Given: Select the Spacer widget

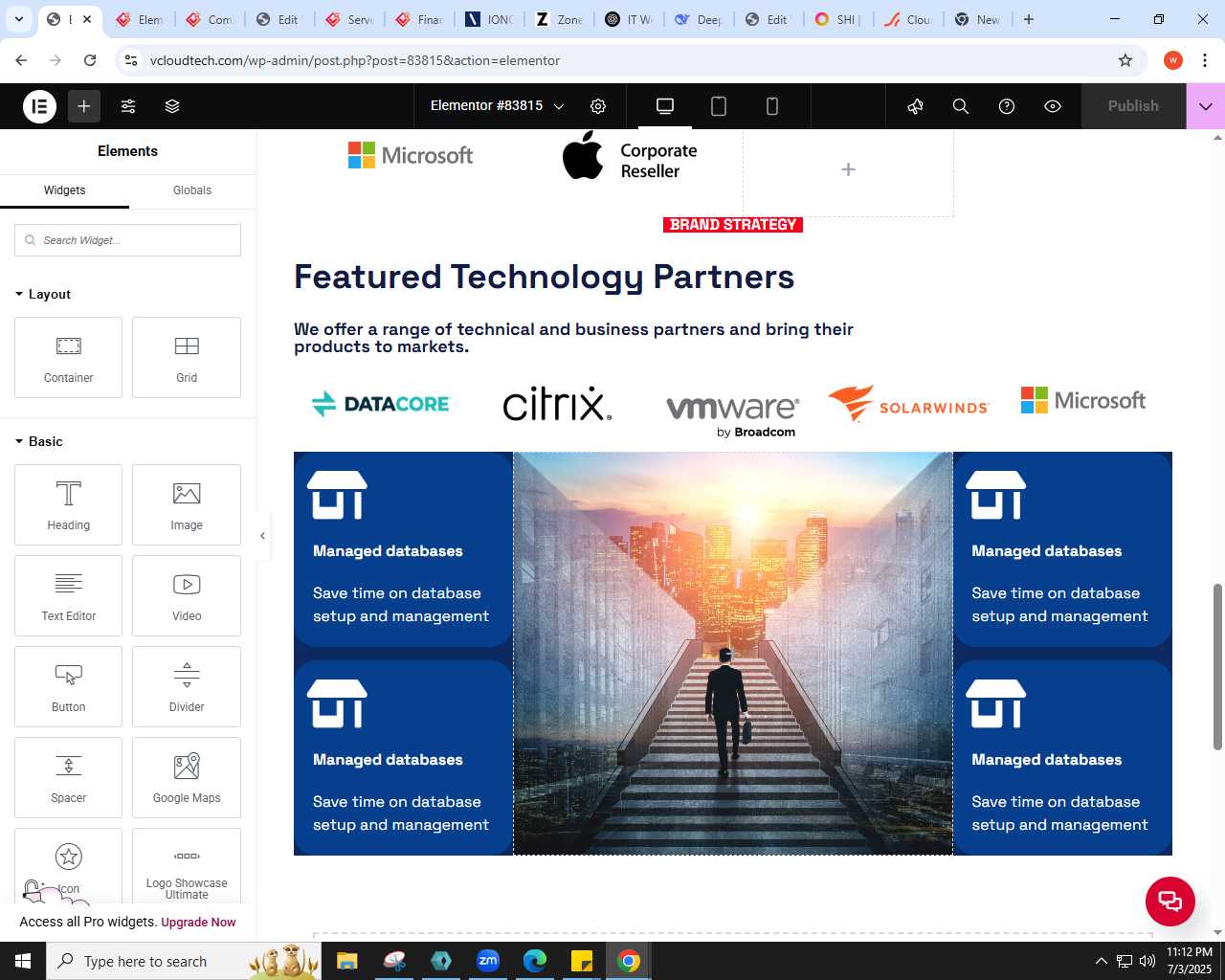Looking at the screenshot, I should 68,777.
